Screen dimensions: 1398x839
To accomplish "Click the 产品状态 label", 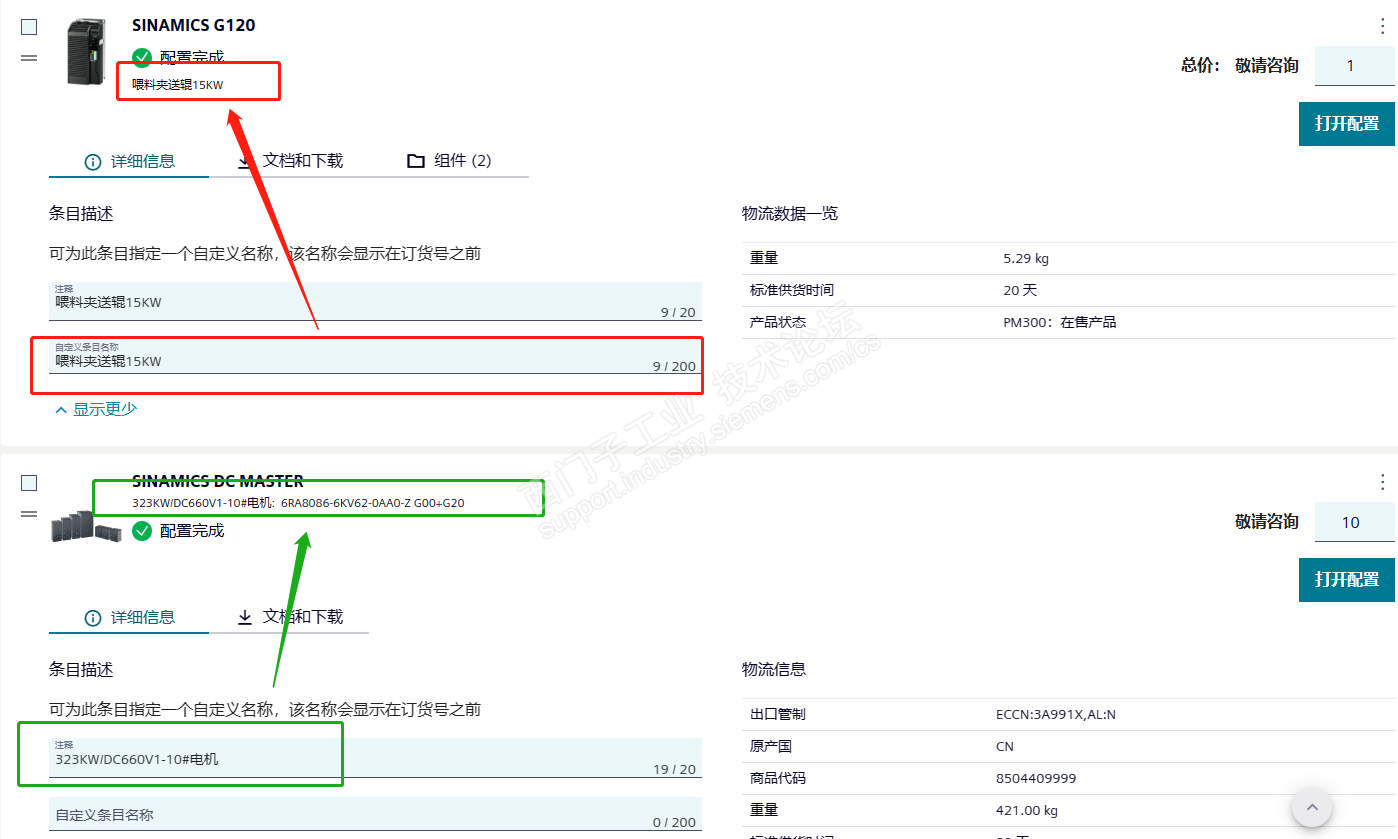I will [x=778, y=322].
